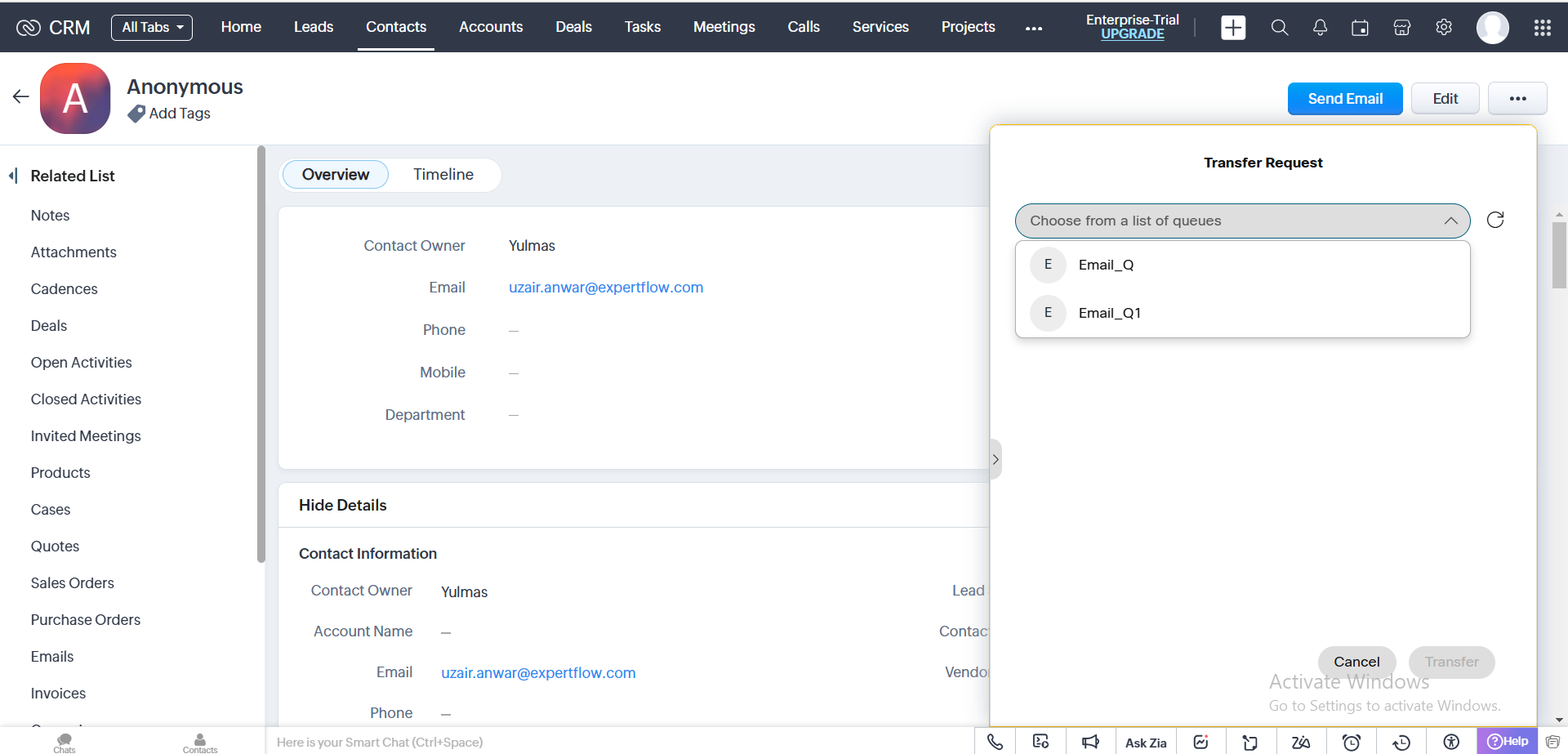Cancel the transfer request
The width and height of the screenshot is (1568, 754).
tap(1356, 662)
